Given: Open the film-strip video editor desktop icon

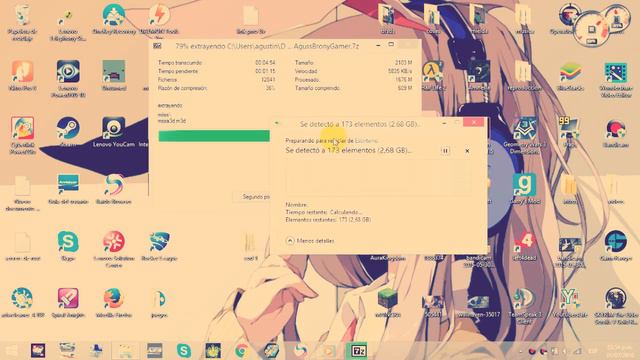Looking at the screenshot, I should (x=616, y=79).
